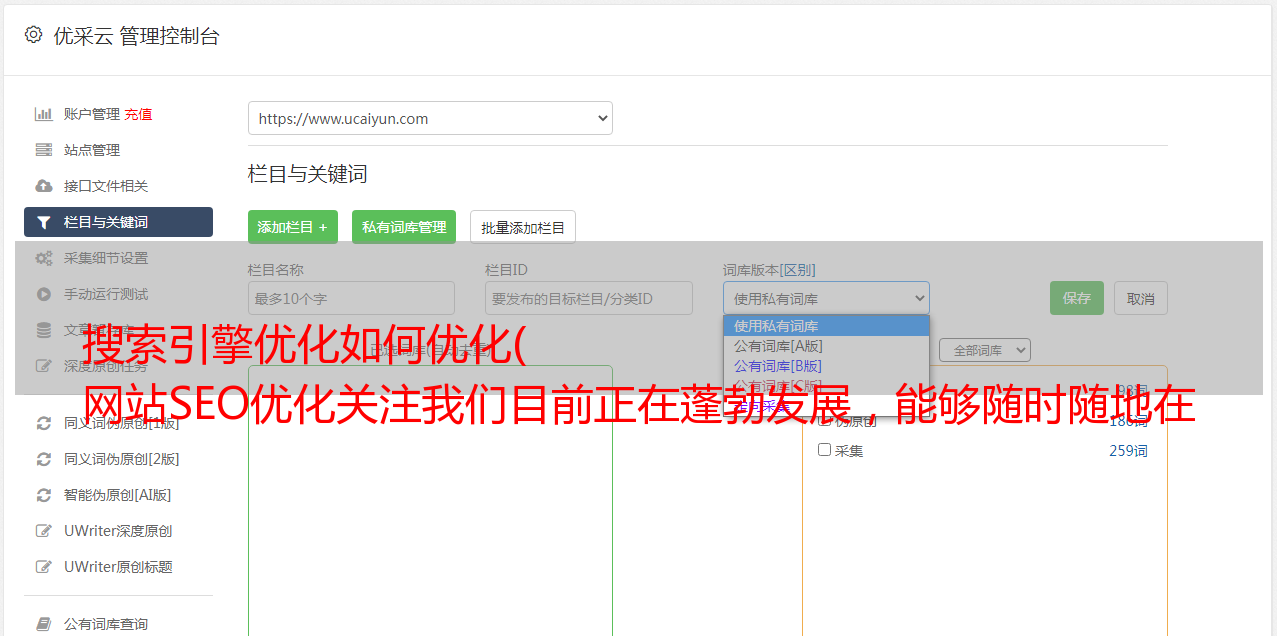Screen dimensions: 1277x636
Task: Click the red 充值 recharge link
Action: 139,114
